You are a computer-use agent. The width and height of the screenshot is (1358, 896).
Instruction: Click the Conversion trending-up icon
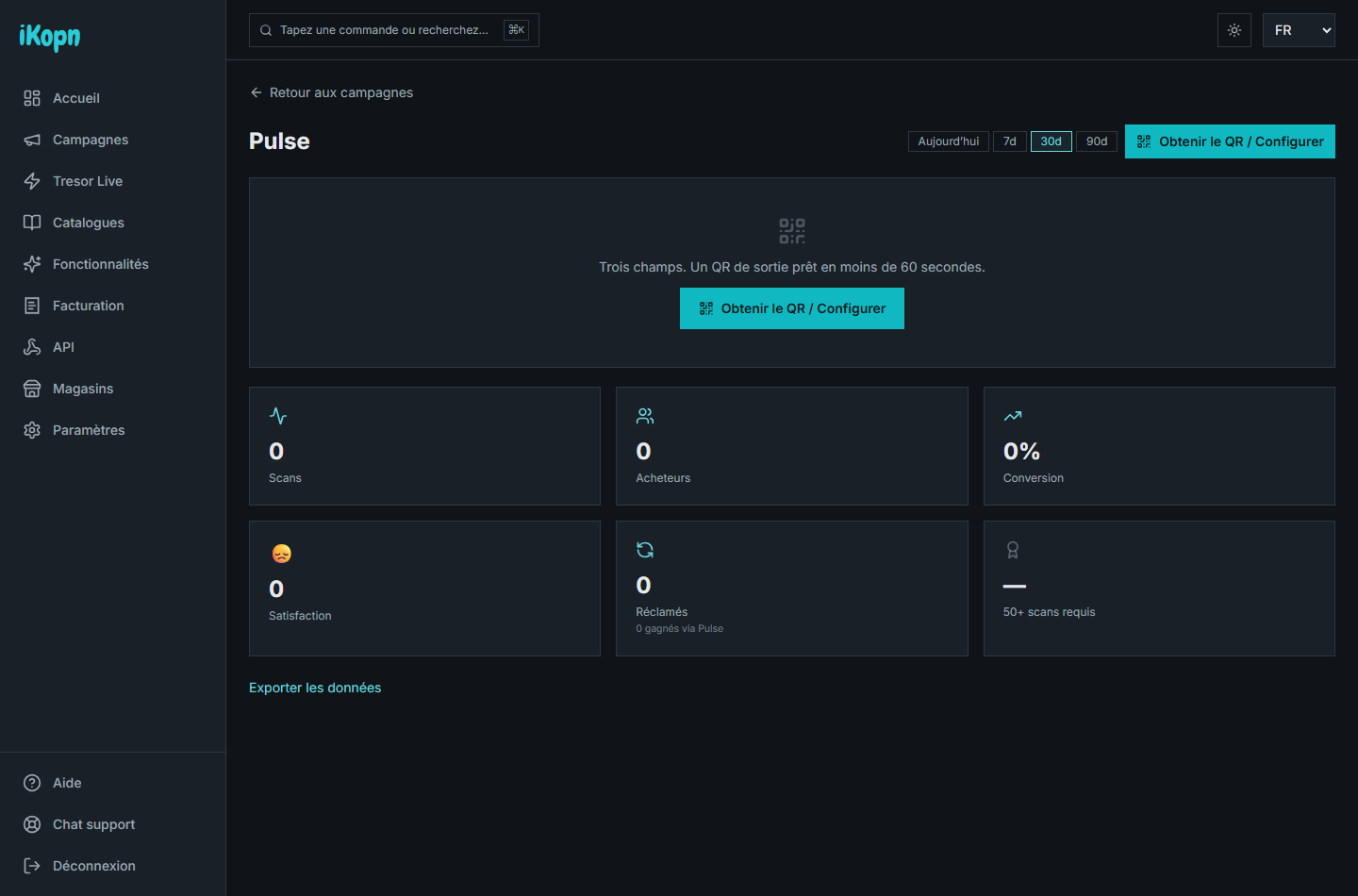[1013, 416]
